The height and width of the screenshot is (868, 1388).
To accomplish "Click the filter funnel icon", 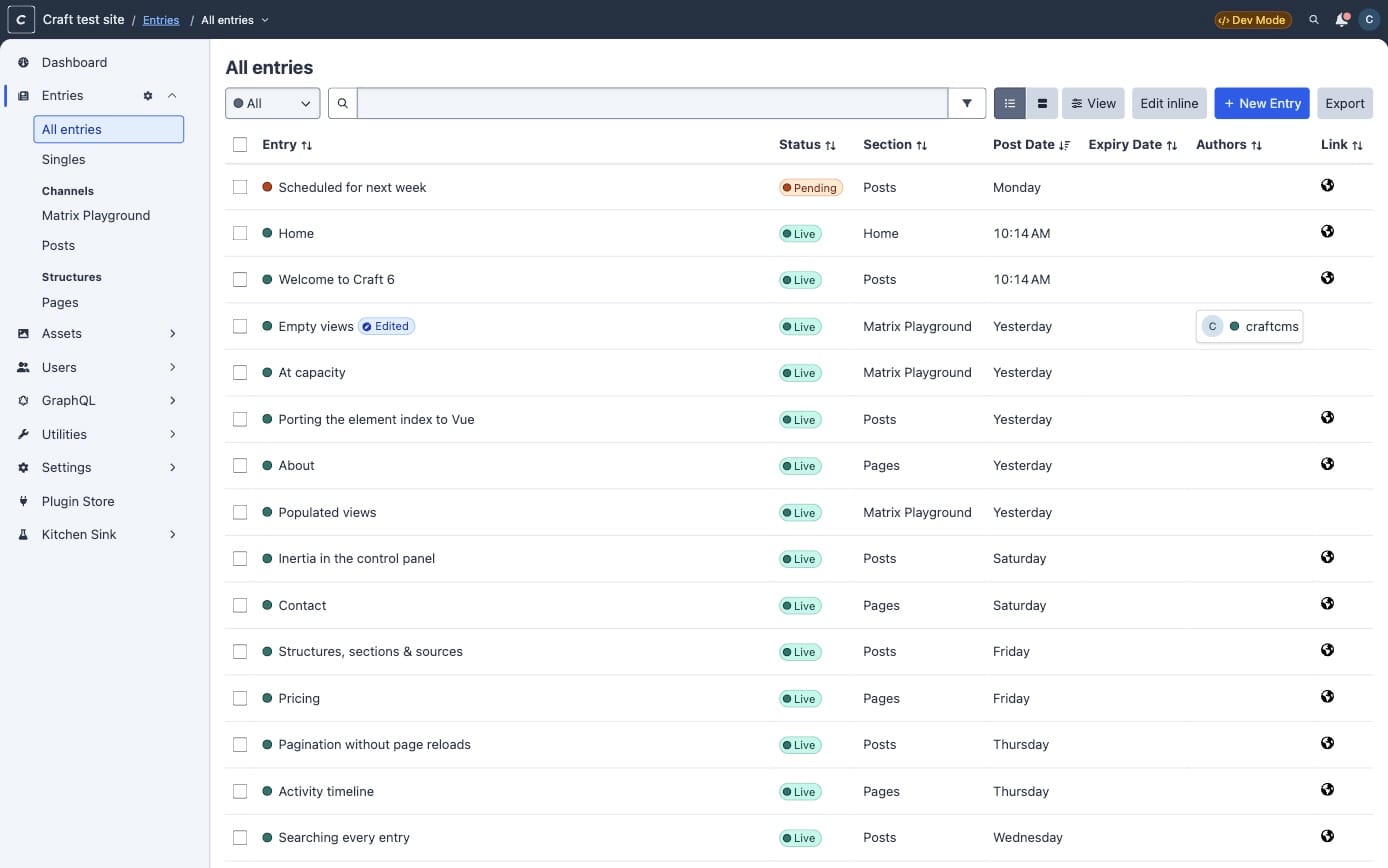I will pyautogui.click(x=967, y=103).
